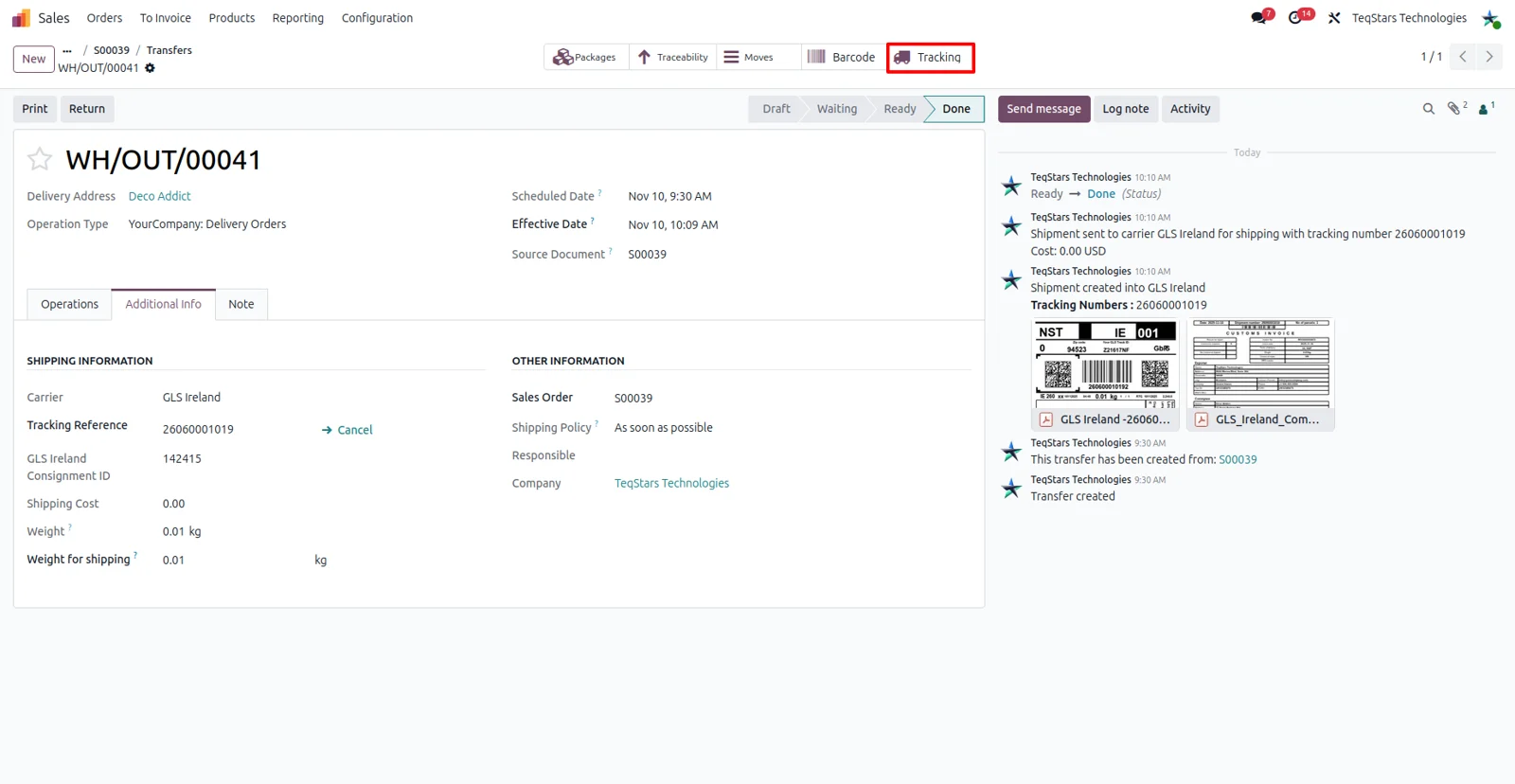
Task: Click the Carrier value GLS Ireland
Action: (x=191, y=398)
